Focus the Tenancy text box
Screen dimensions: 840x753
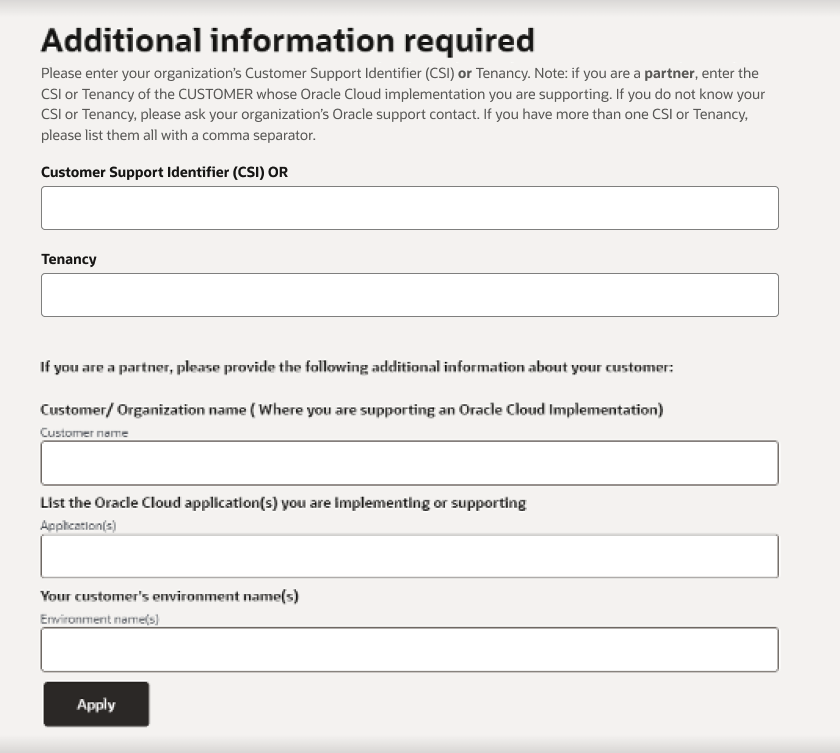coord(409,295)
